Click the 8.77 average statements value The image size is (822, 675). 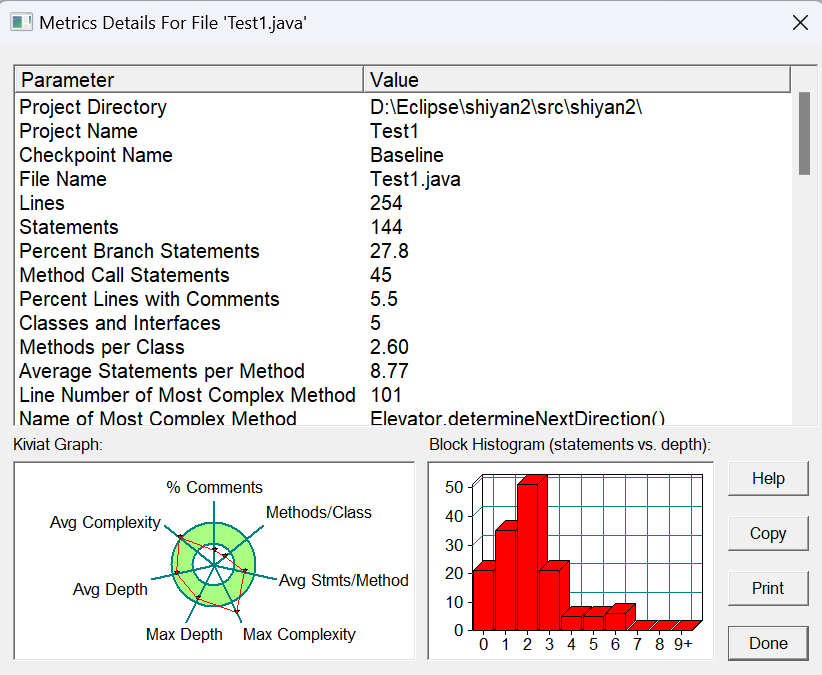click(x=389, y=372)
